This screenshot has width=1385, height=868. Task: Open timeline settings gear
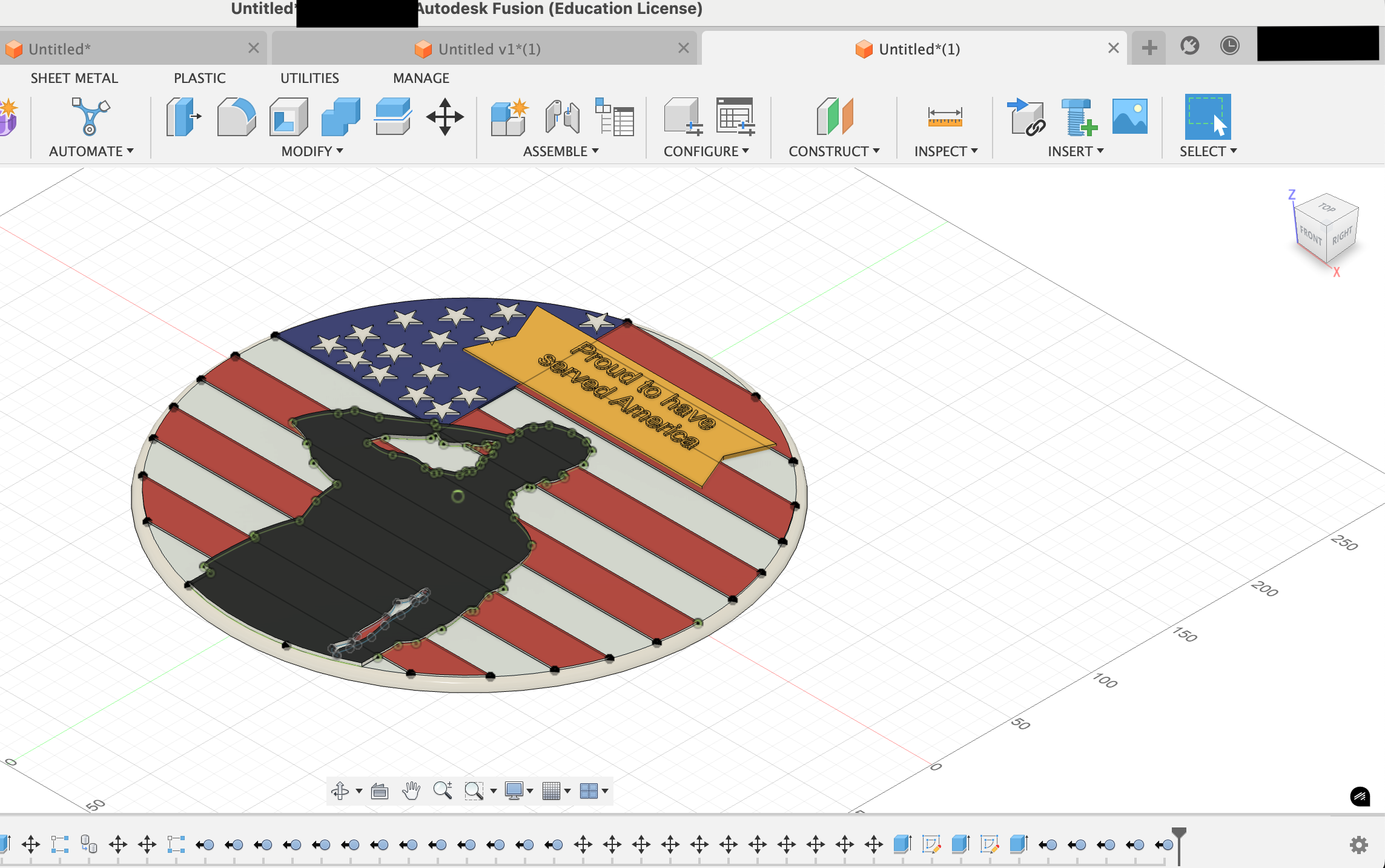tap(1359, 844)
